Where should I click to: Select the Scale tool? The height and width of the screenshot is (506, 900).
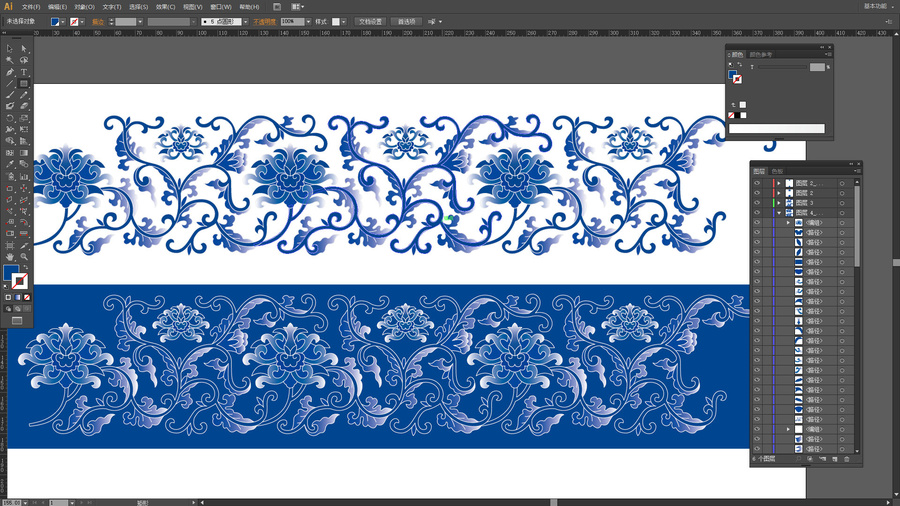pos(24,118)
